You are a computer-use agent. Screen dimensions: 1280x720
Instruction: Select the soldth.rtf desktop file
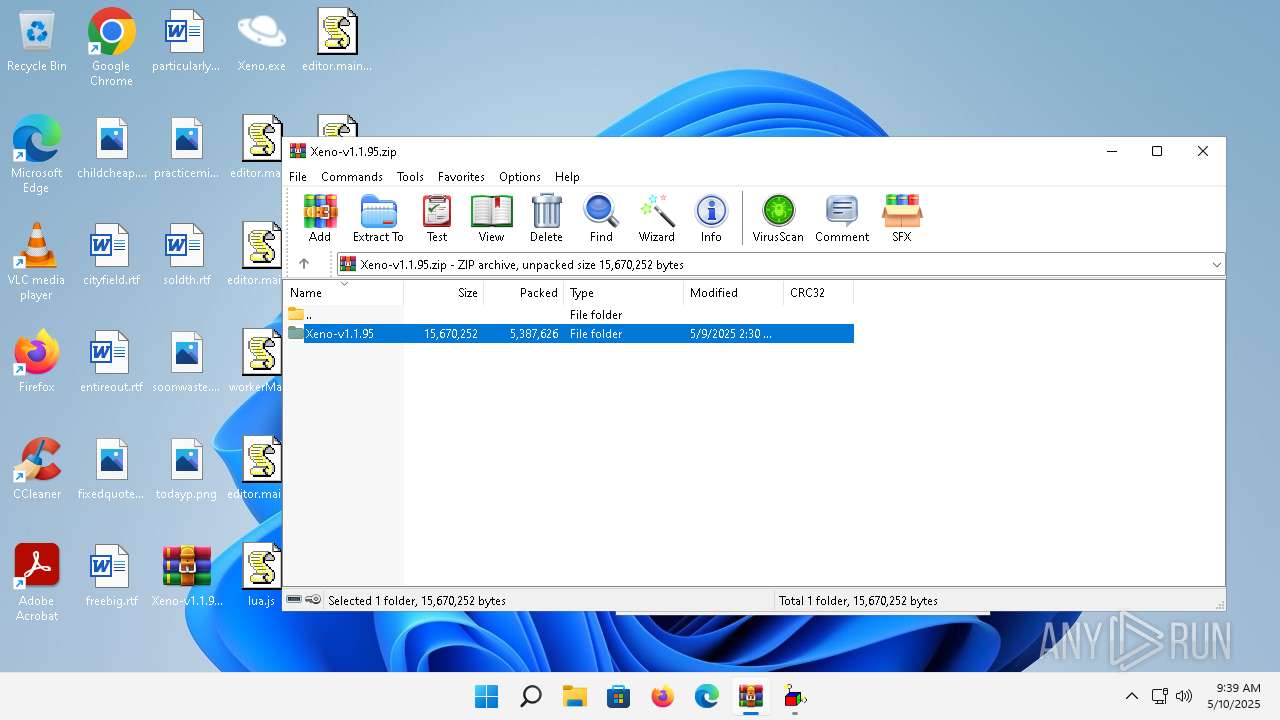point(187,256)
